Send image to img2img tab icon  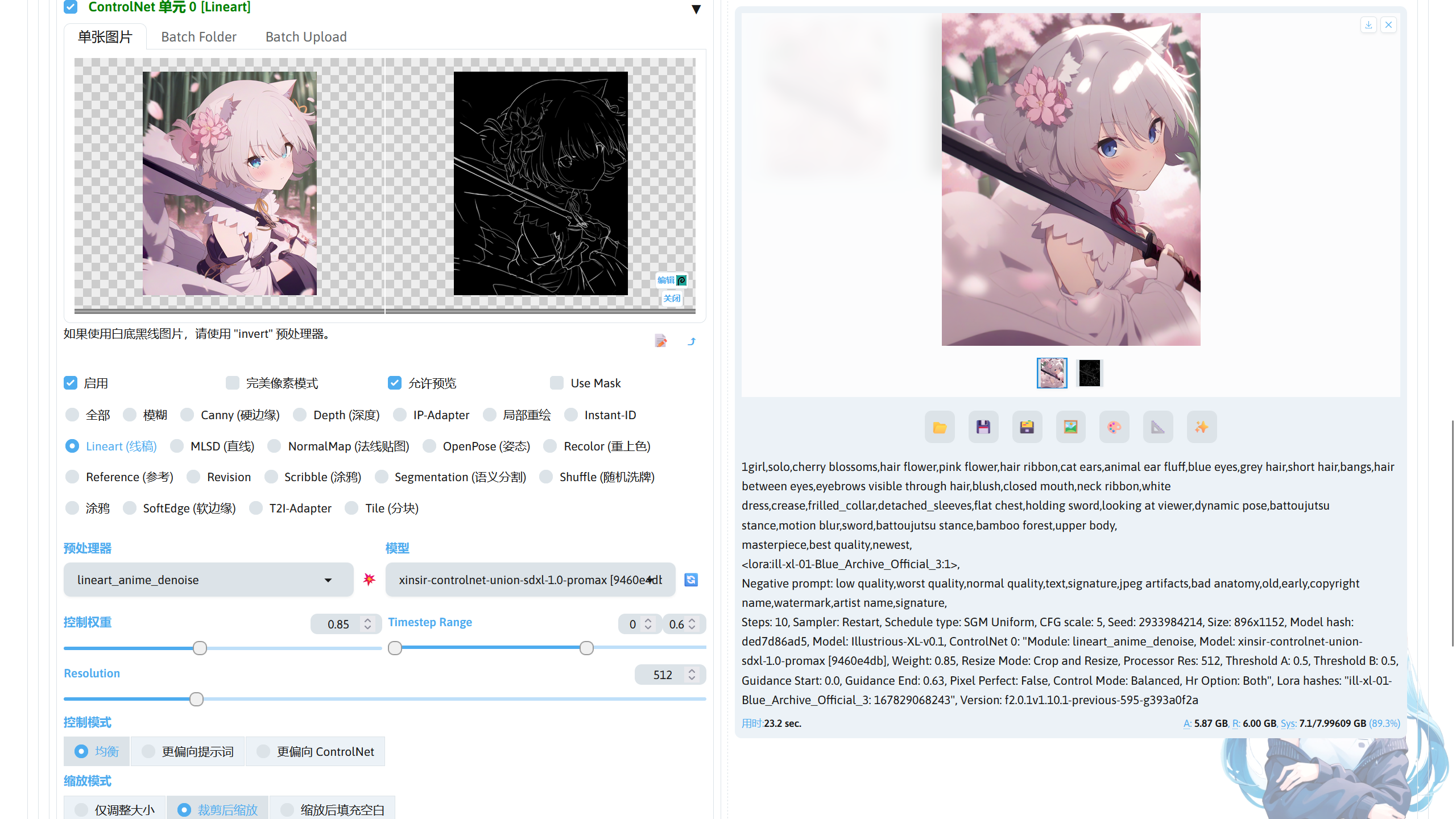pos(1070,427)
